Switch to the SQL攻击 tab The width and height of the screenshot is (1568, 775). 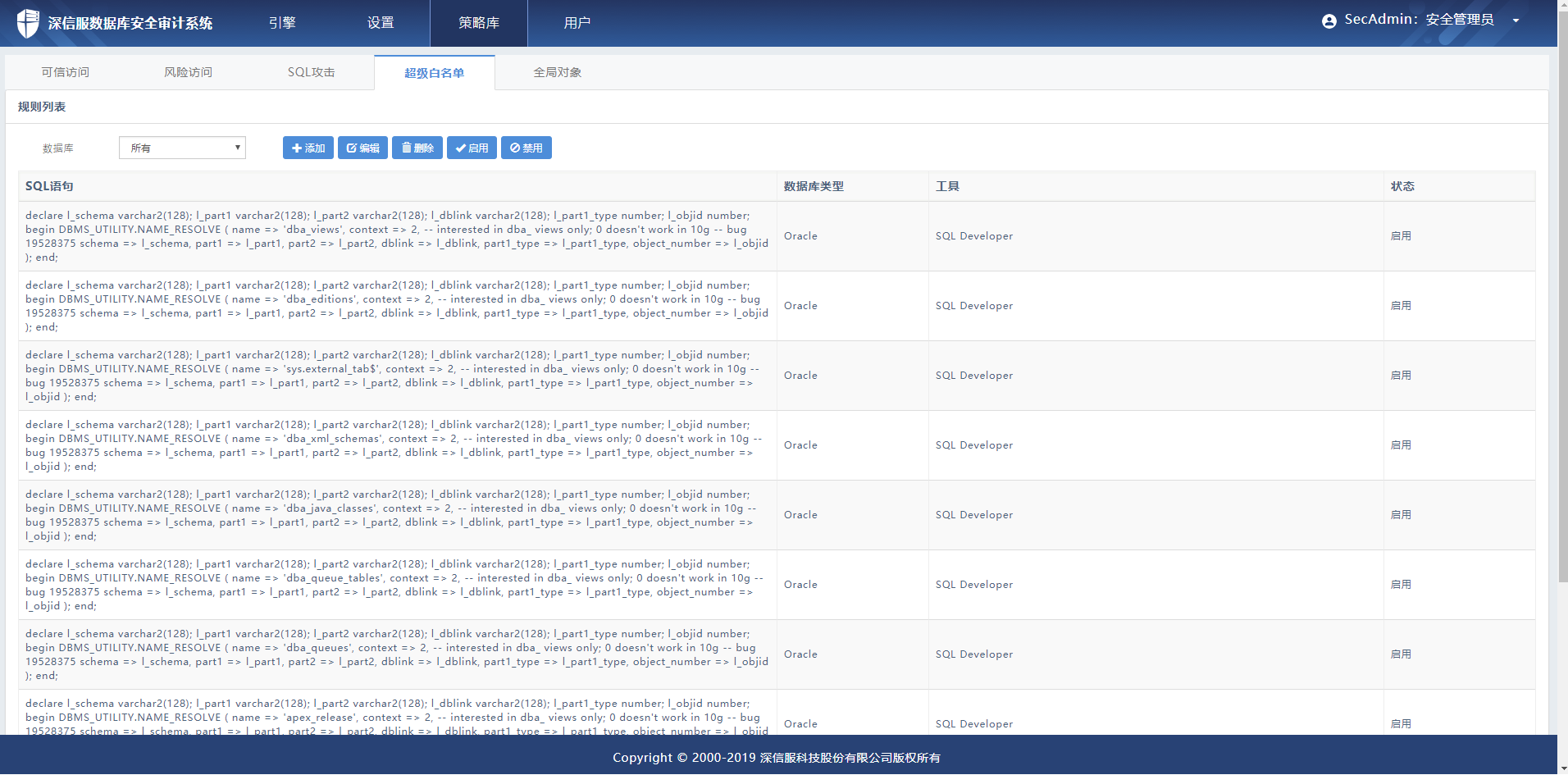[x=311, y=72]
